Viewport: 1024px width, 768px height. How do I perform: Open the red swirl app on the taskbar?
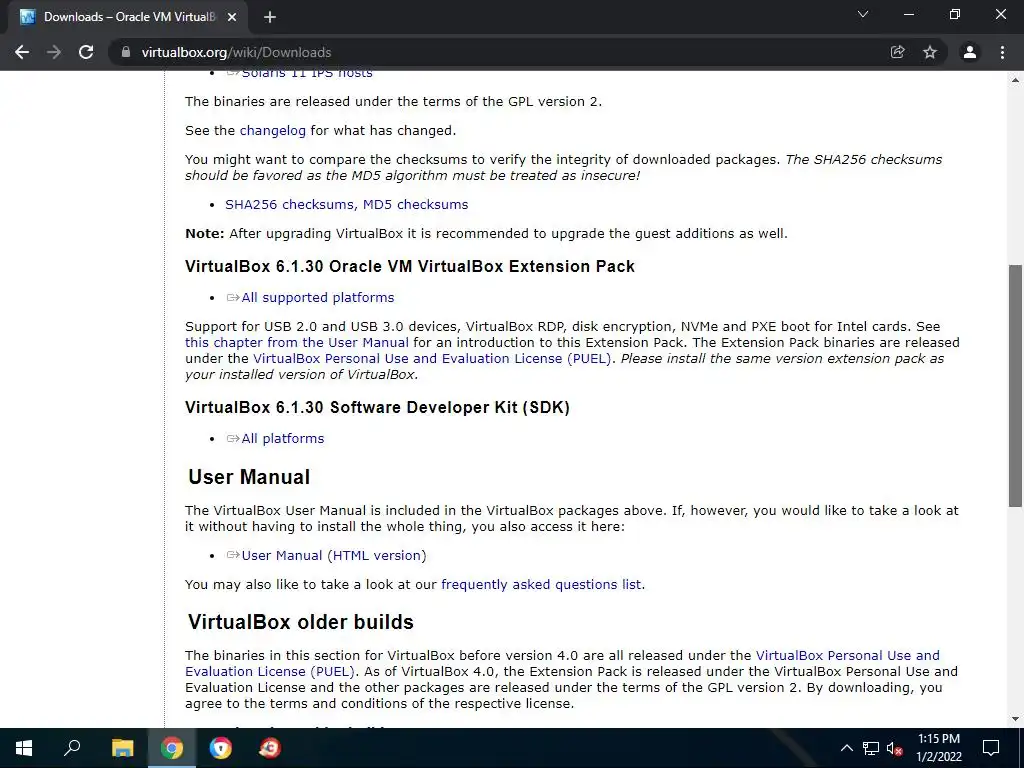tap(270, 748)
